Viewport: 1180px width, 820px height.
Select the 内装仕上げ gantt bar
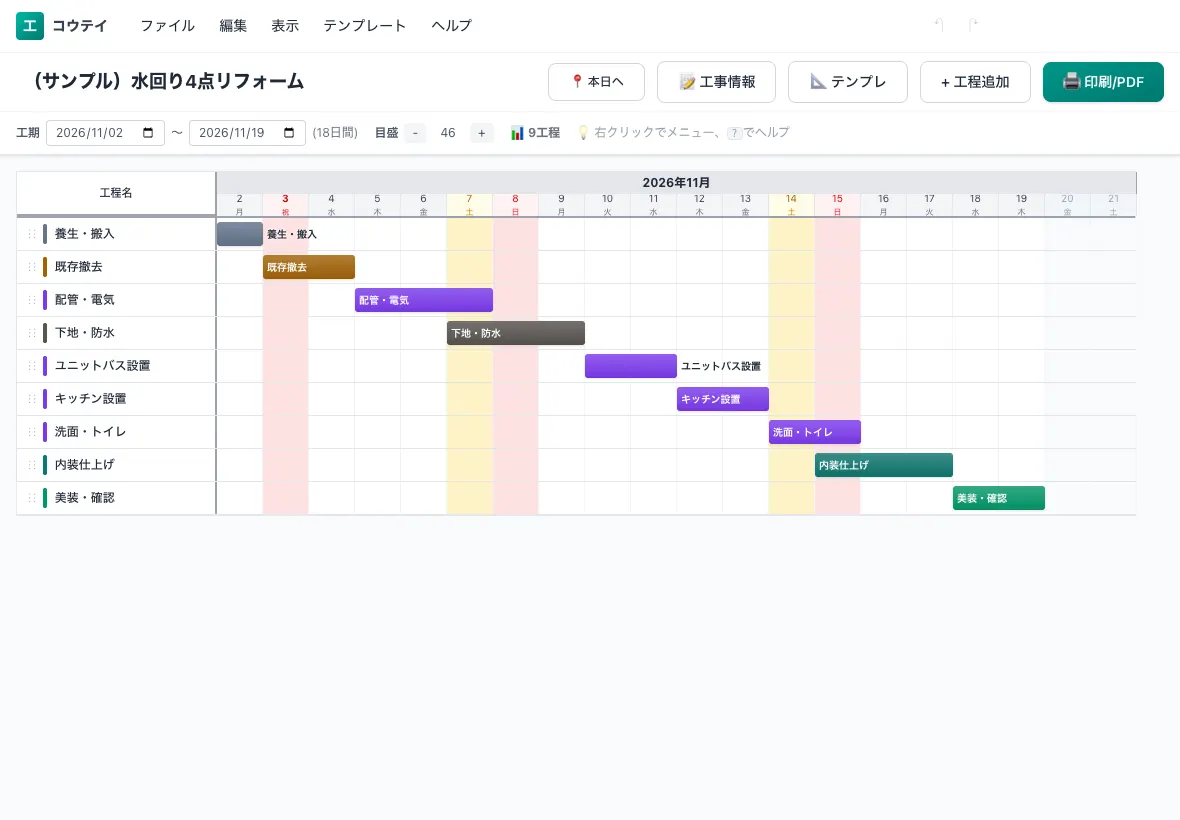883,466
